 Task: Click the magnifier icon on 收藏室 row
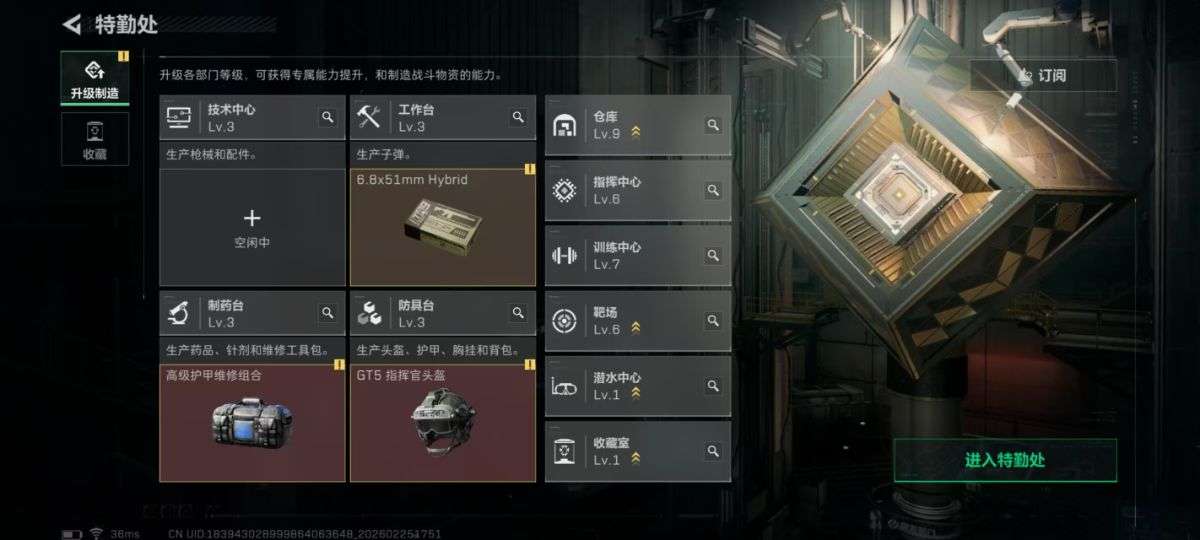tap(713, 451)
